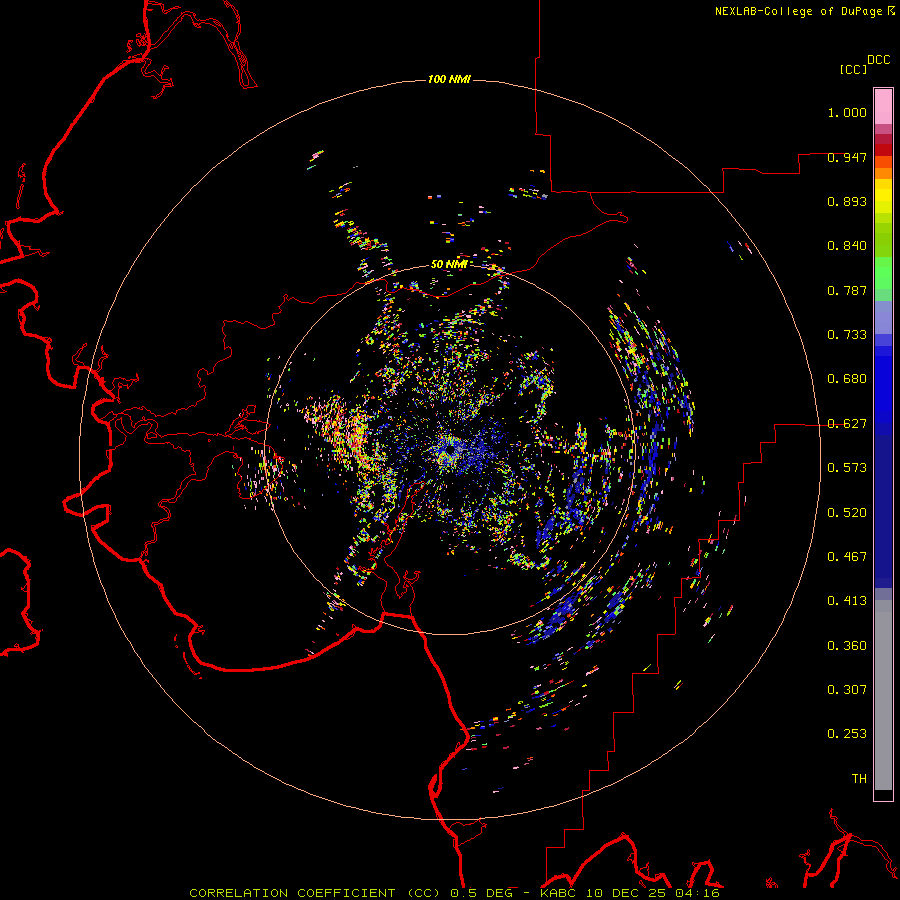Click the [CC] unit label

[853, 69]
